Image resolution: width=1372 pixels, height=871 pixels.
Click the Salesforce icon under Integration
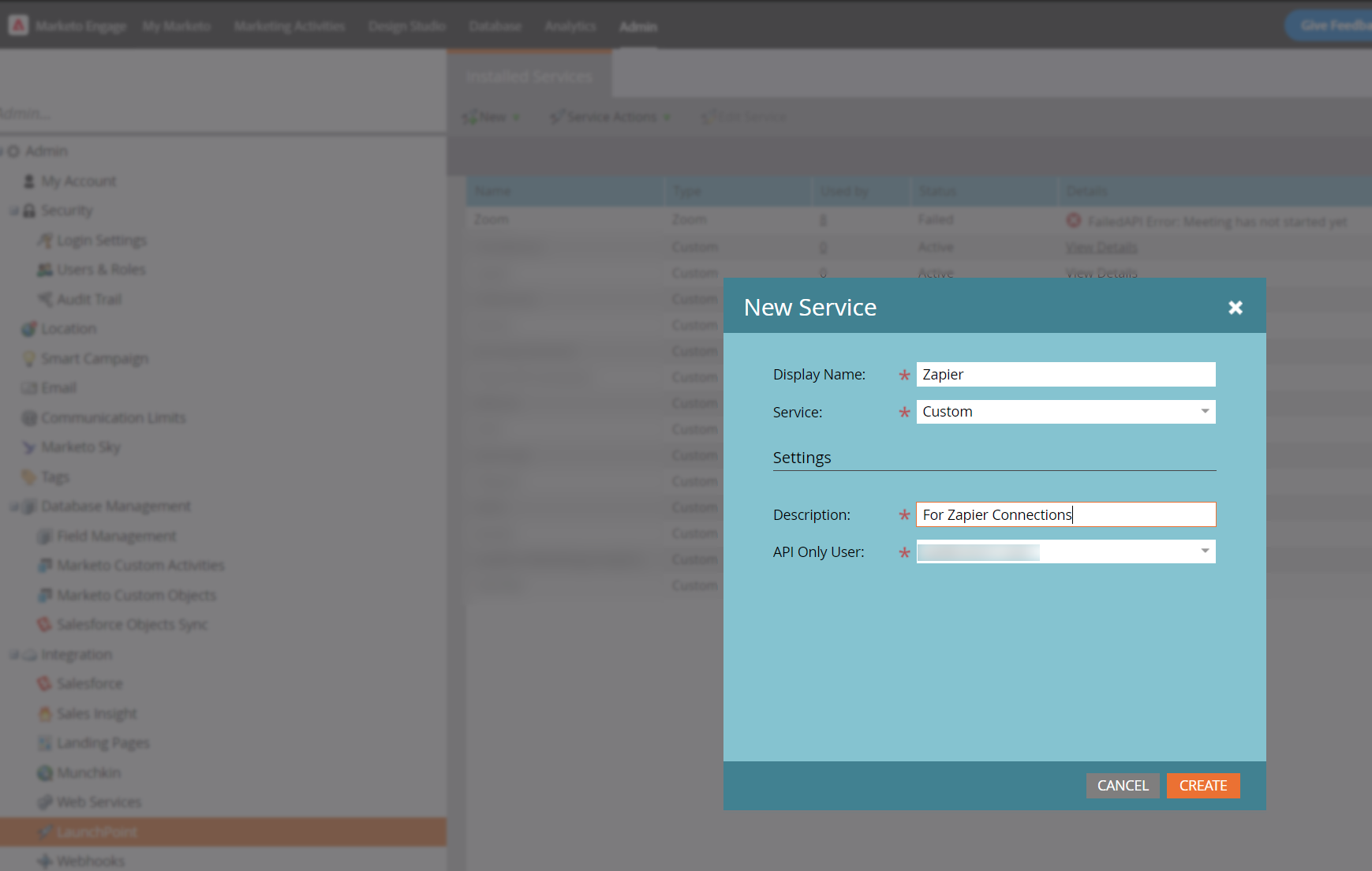click(45, 684)
